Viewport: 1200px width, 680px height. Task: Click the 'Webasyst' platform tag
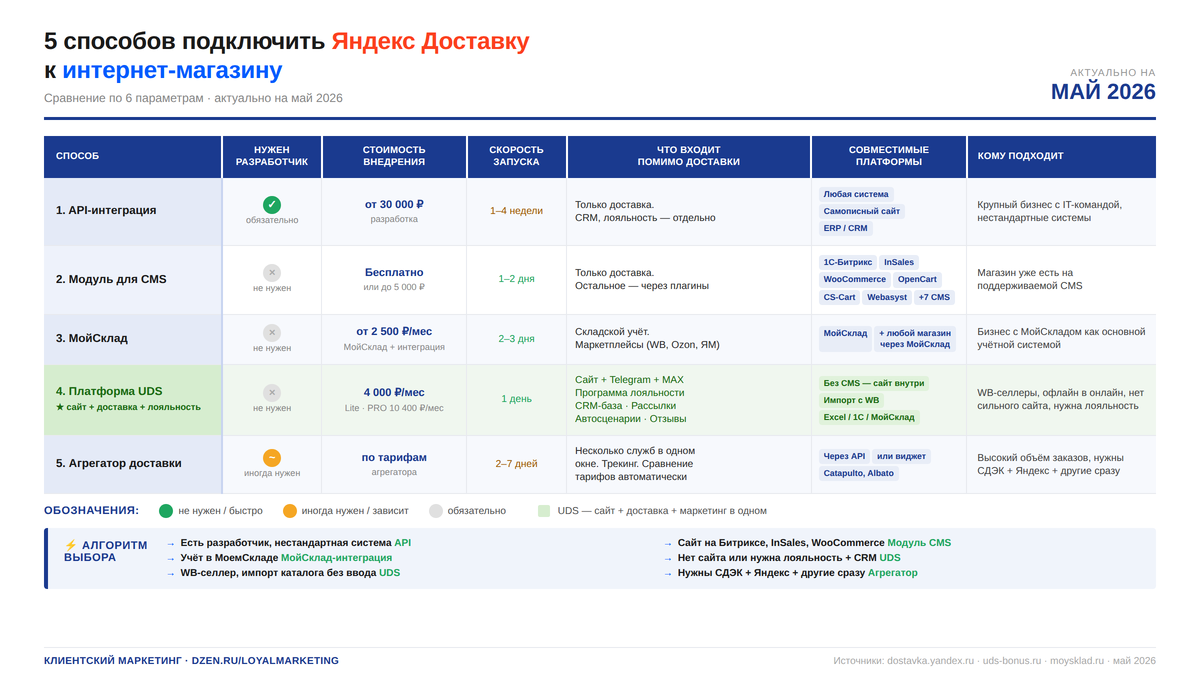point(887,297)
